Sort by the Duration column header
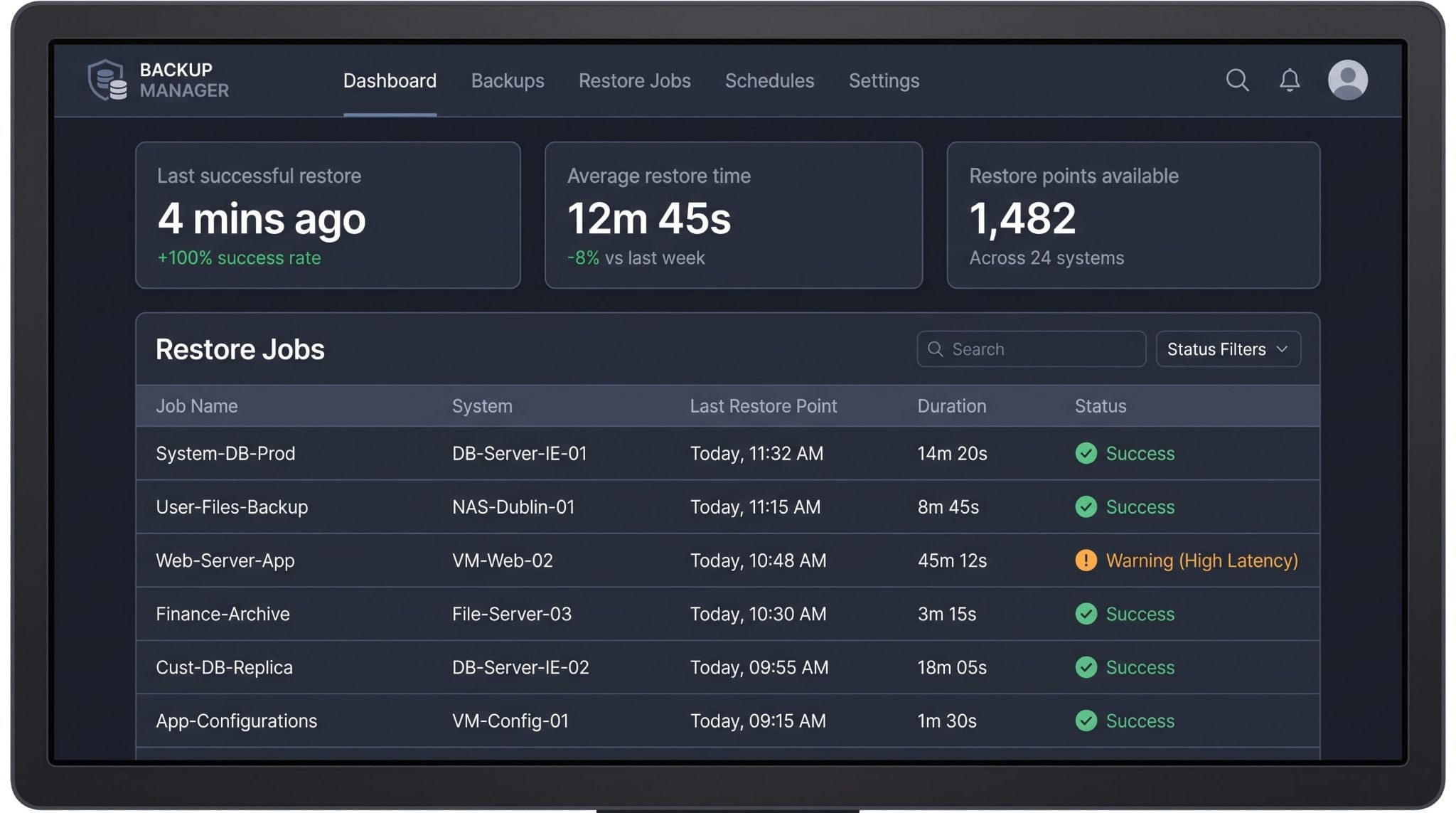This screenshot has width=1456, height=813. [951, 406]
